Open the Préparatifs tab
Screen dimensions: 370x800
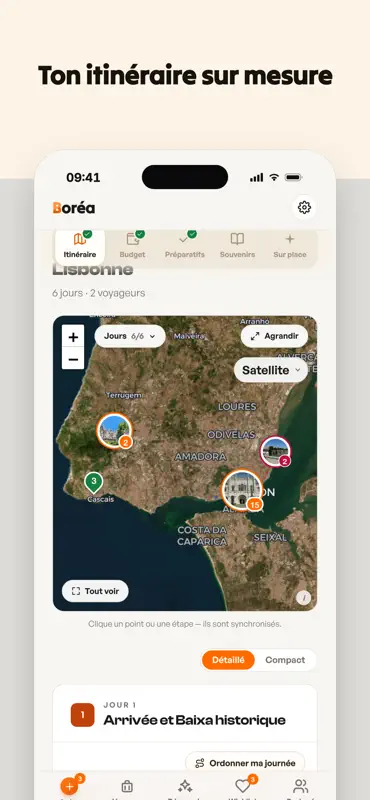point(185,246)
